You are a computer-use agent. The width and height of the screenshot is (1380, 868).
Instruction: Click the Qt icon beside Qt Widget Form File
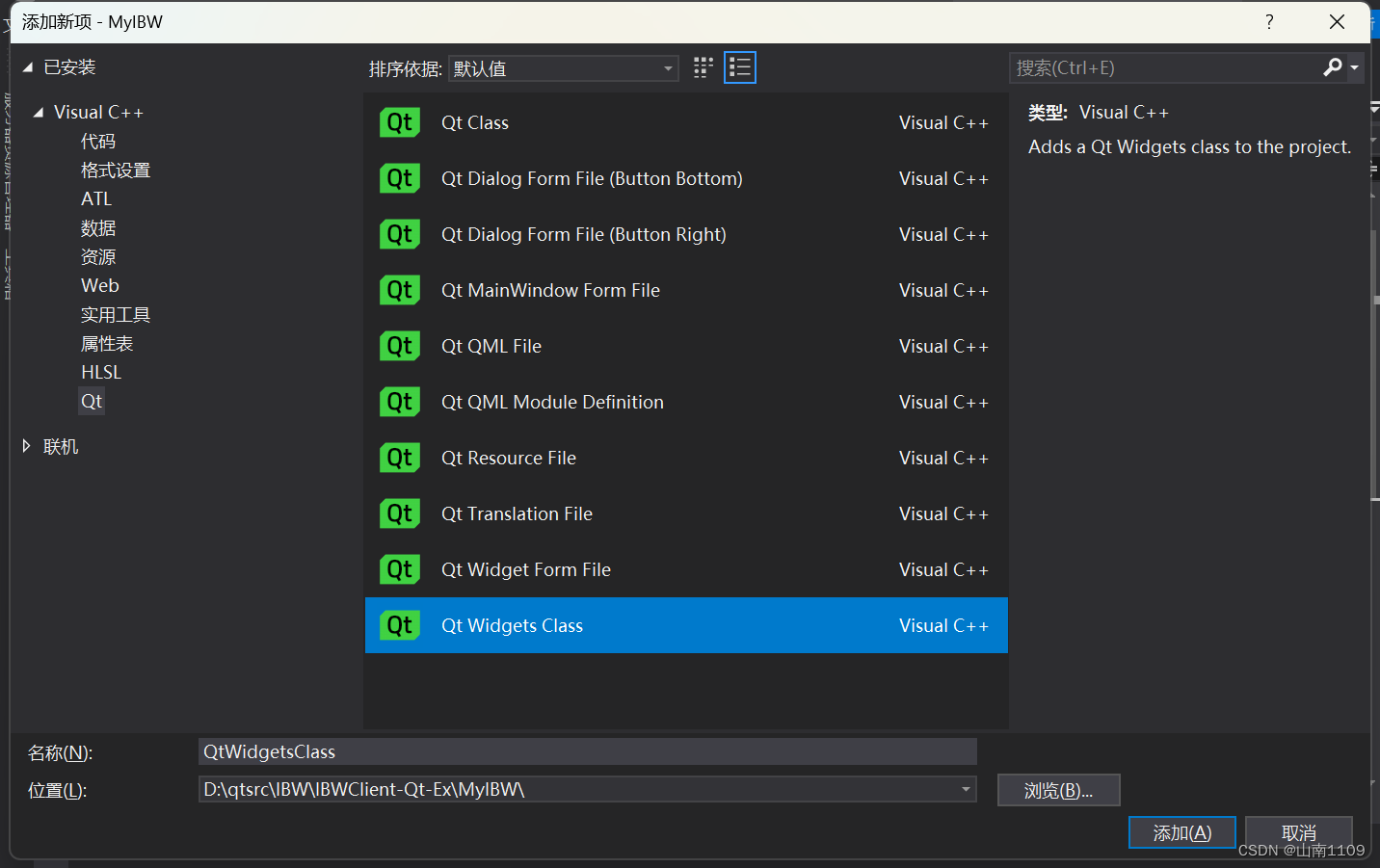(x=400, y=569)
